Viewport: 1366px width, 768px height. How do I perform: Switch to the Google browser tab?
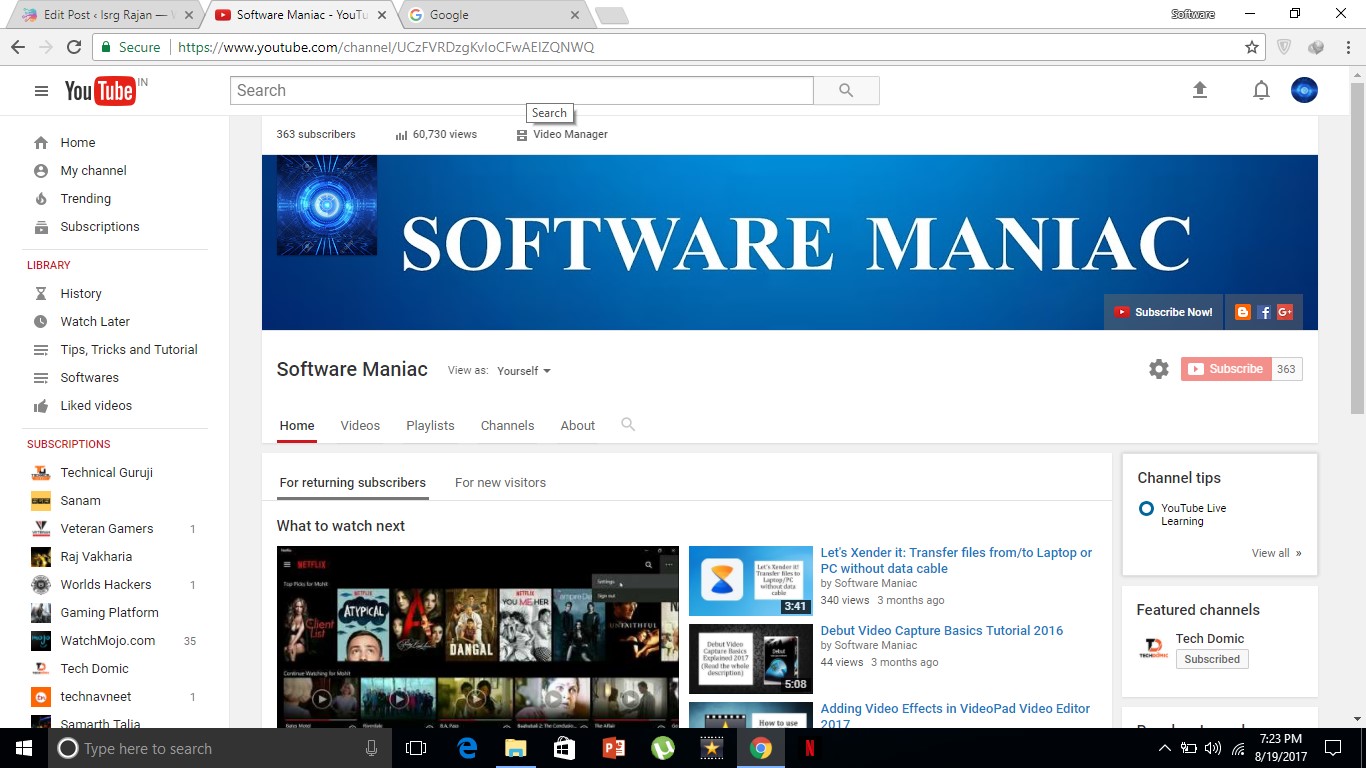pos(493,15)
